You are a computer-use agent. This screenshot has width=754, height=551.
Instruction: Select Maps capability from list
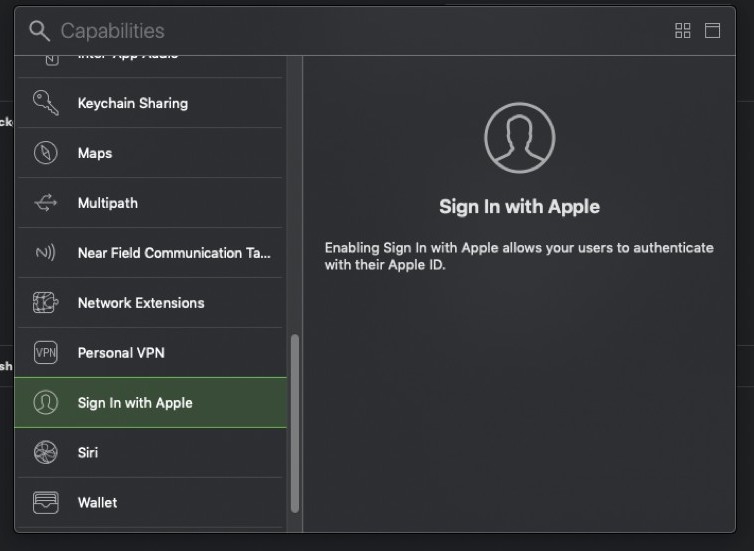95,153
